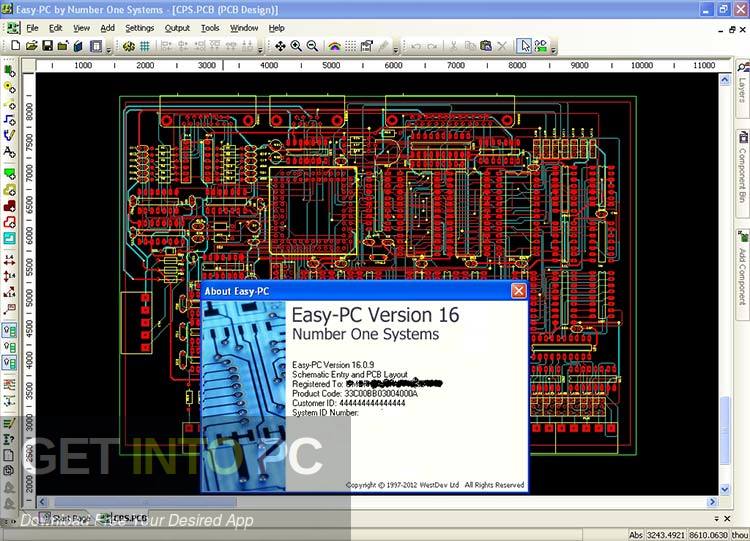Activate the pan (four-arrow move) tool
750x541 pixels.
280,46
